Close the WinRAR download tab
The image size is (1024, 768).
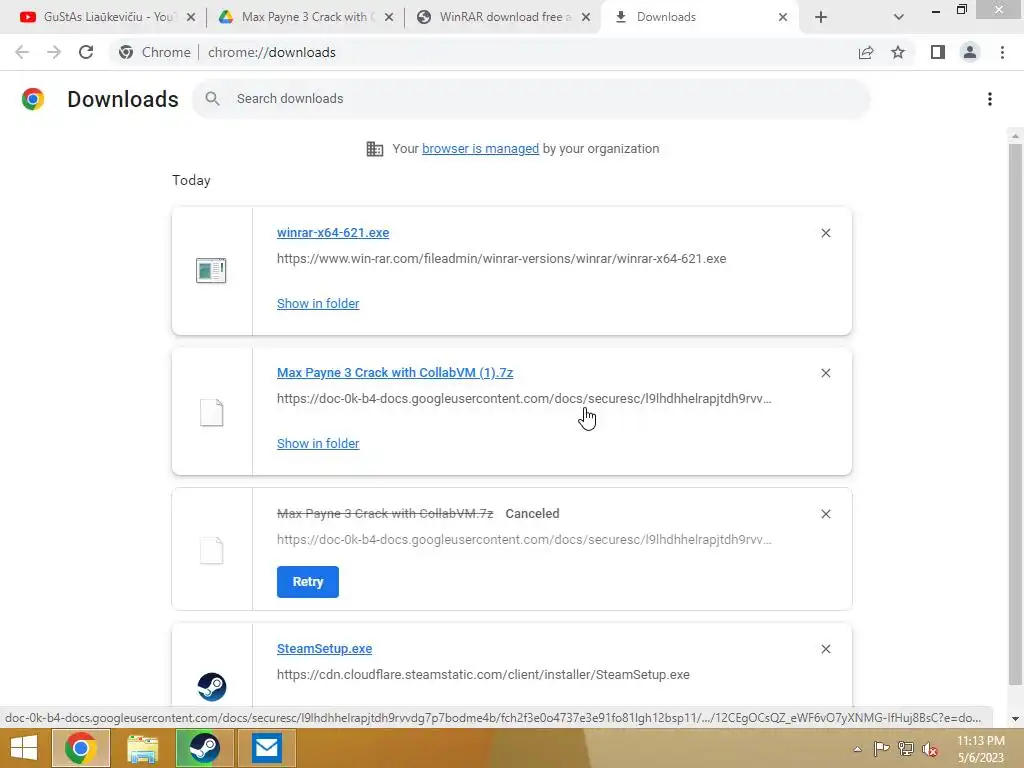tap(586, 17)
